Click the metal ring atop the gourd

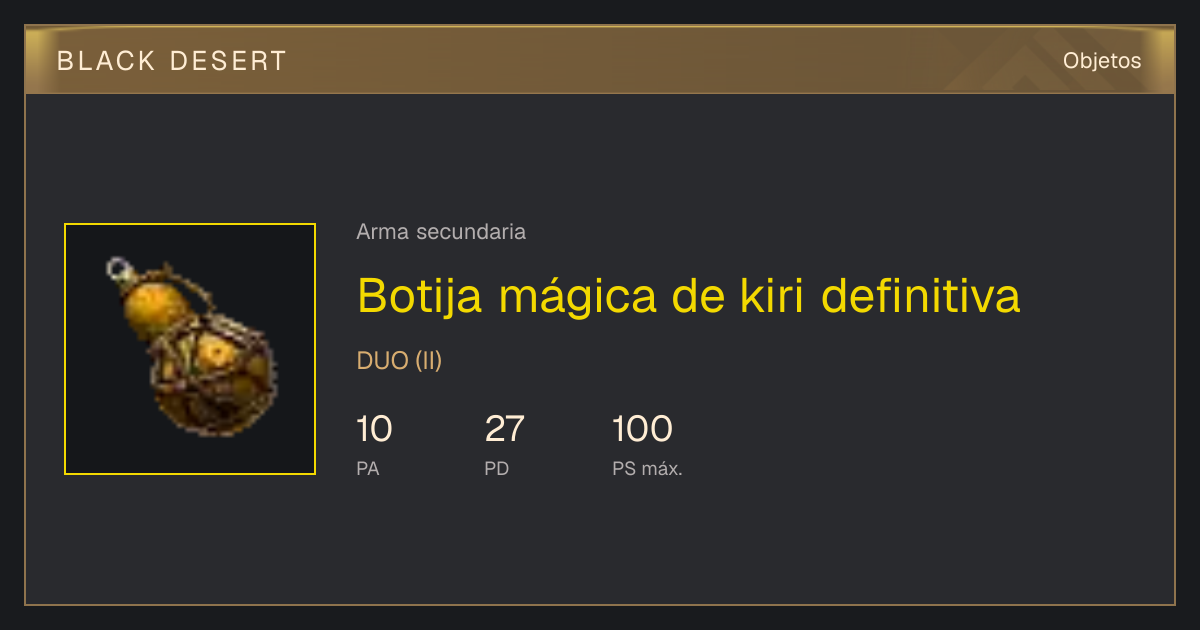(x=118, y=268)
